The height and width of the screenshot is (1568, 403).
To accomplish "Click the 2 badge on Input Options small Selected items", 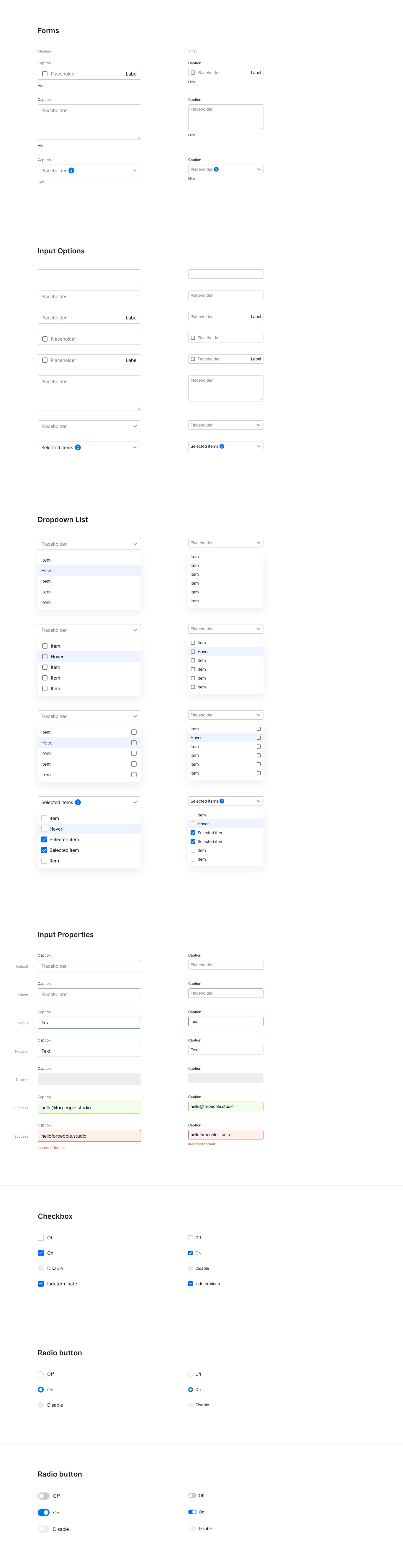I will point(222,446).
